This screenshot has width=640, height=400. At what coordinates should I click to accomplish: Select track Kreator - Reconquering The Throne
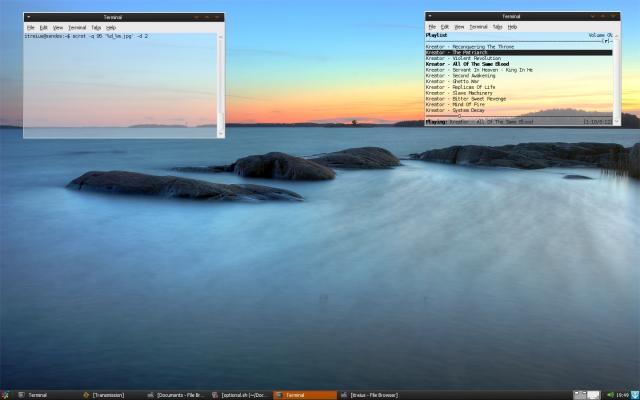click(x=470, y=47)
